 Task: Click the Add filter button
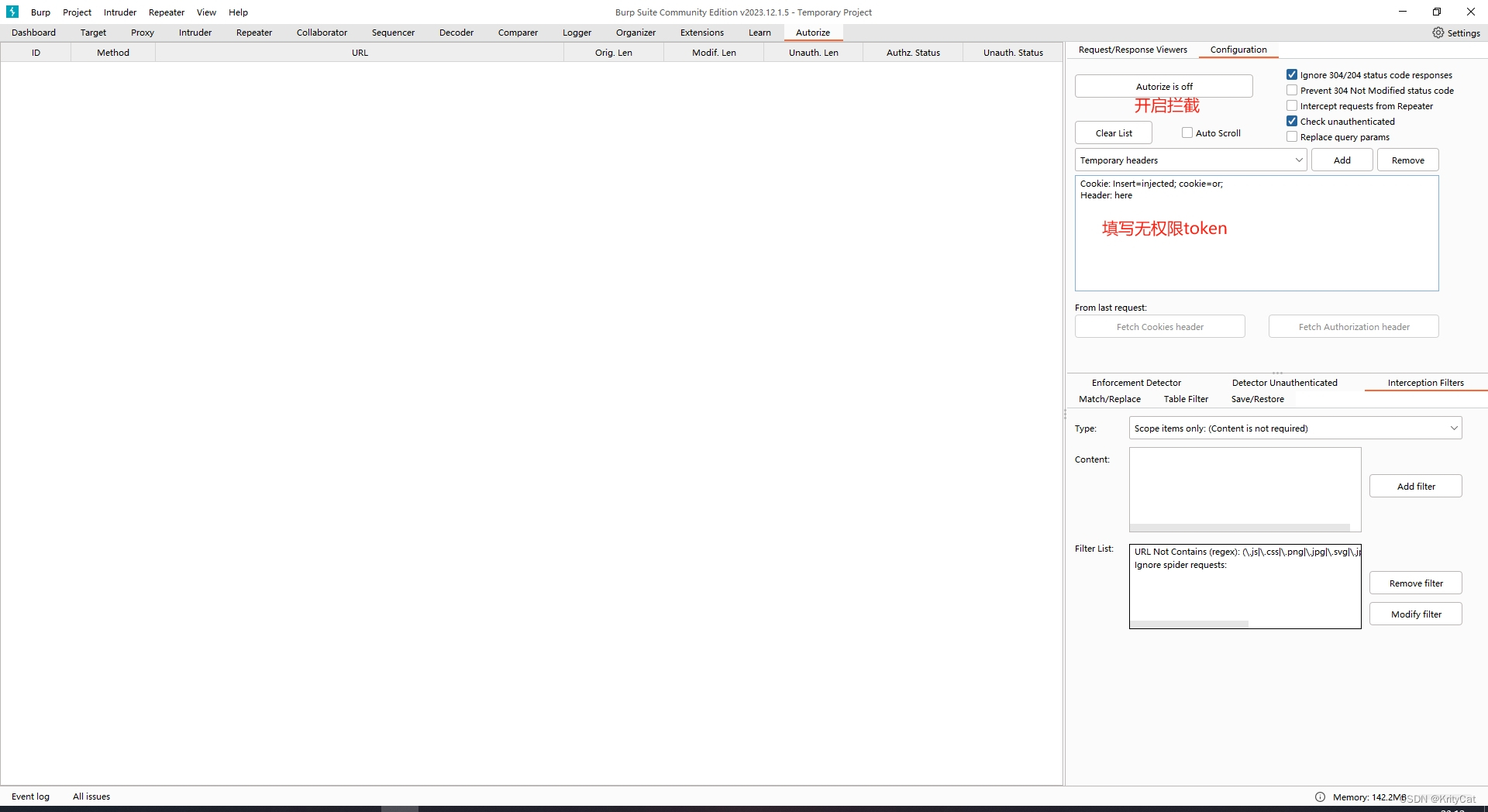[x=1416, y=486]
